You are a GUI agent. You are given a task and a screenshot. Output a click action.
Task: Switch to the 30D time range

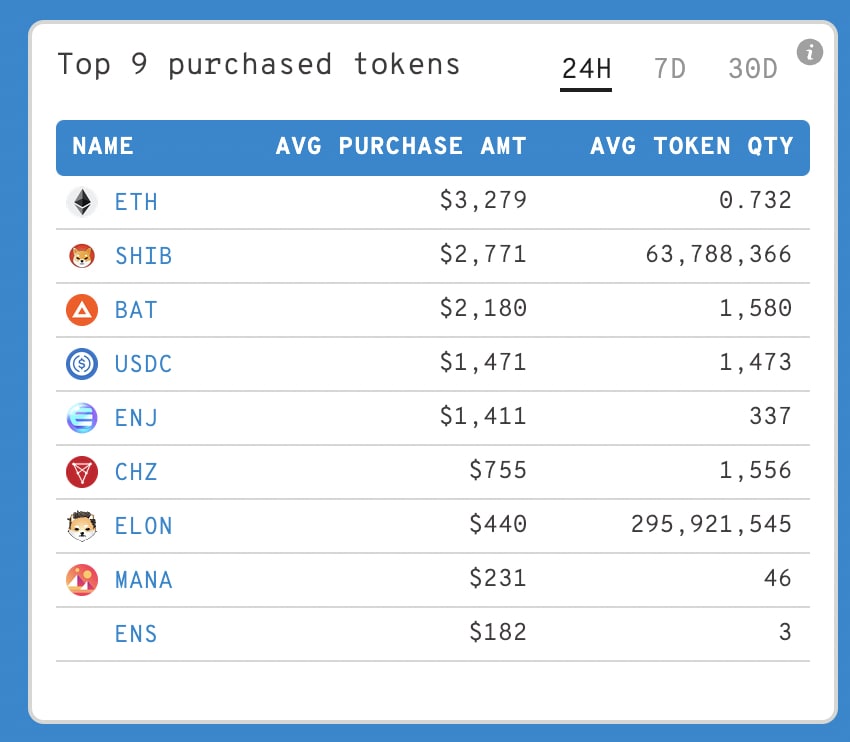coord(752,69)
